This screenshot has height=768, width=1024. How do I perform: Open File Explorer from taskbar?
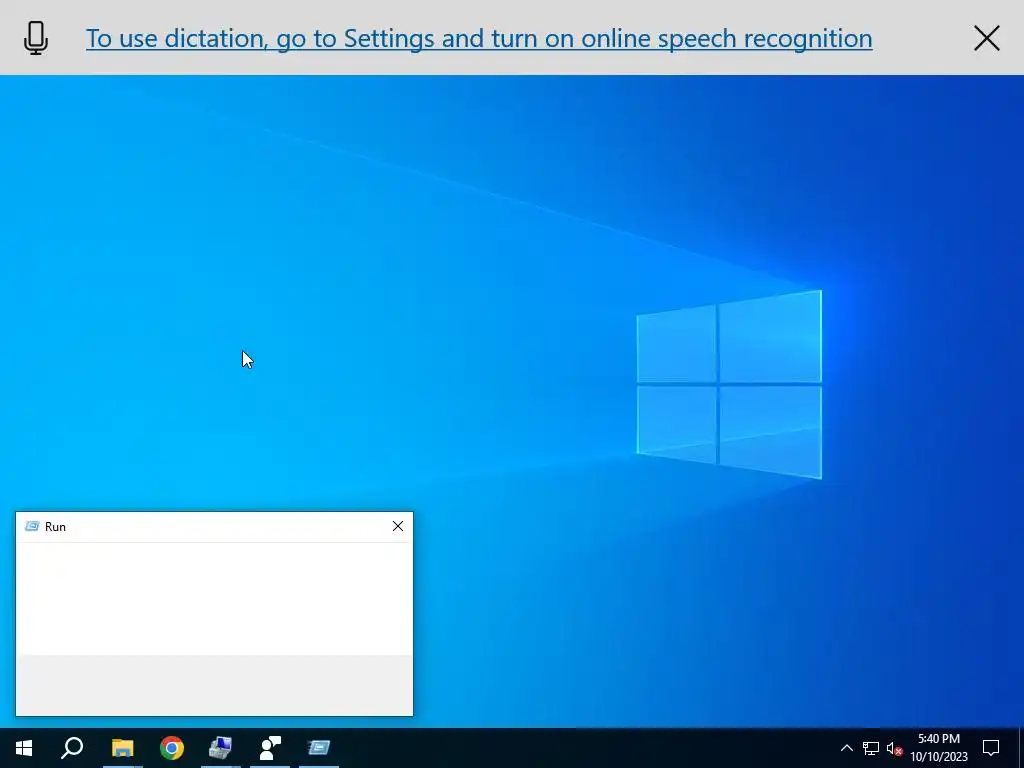[122, 748]
